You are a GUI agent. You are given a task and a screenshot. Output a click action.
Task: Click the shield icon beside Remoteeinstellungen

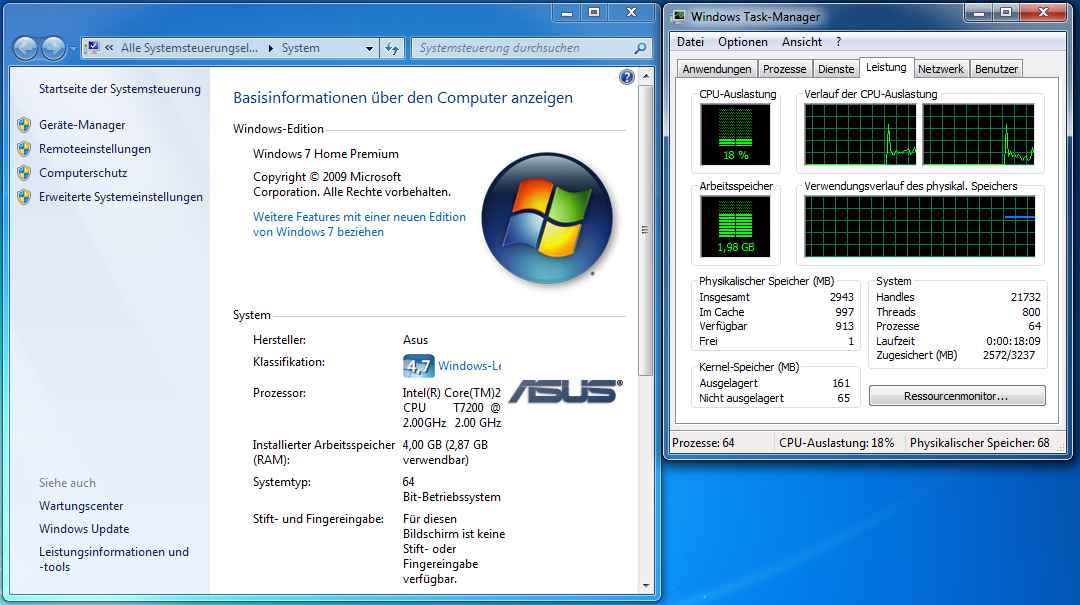point(24,149)
